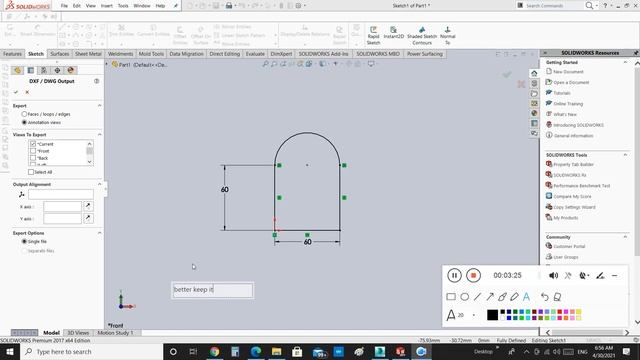Collapse the Community group
This screenshot has height=360, width=640.
coord(625,237)
